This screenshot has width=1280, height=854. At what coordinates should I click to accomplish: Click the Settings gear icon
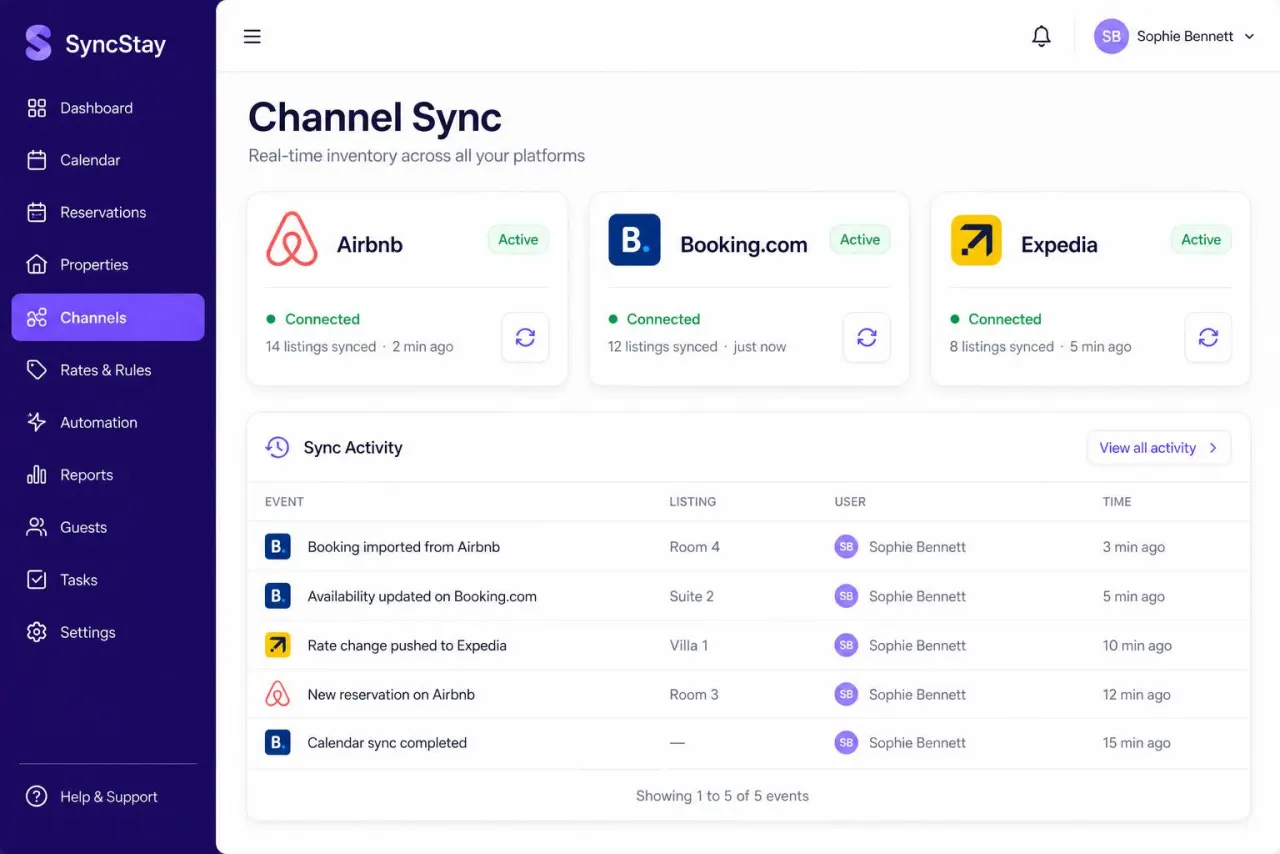(x=37, y=632)
